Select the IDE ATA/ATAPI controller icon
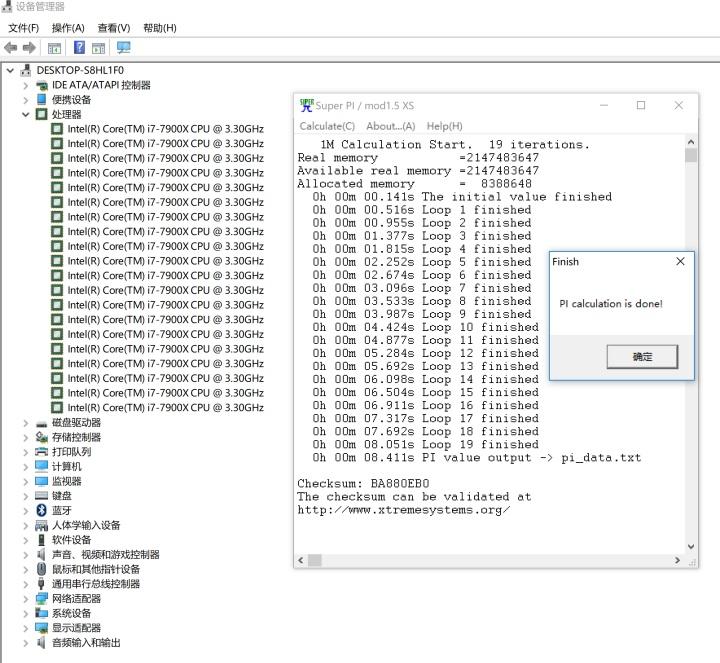Image resolution: width=720 pixels, height=663 pixels. point(41,85)
